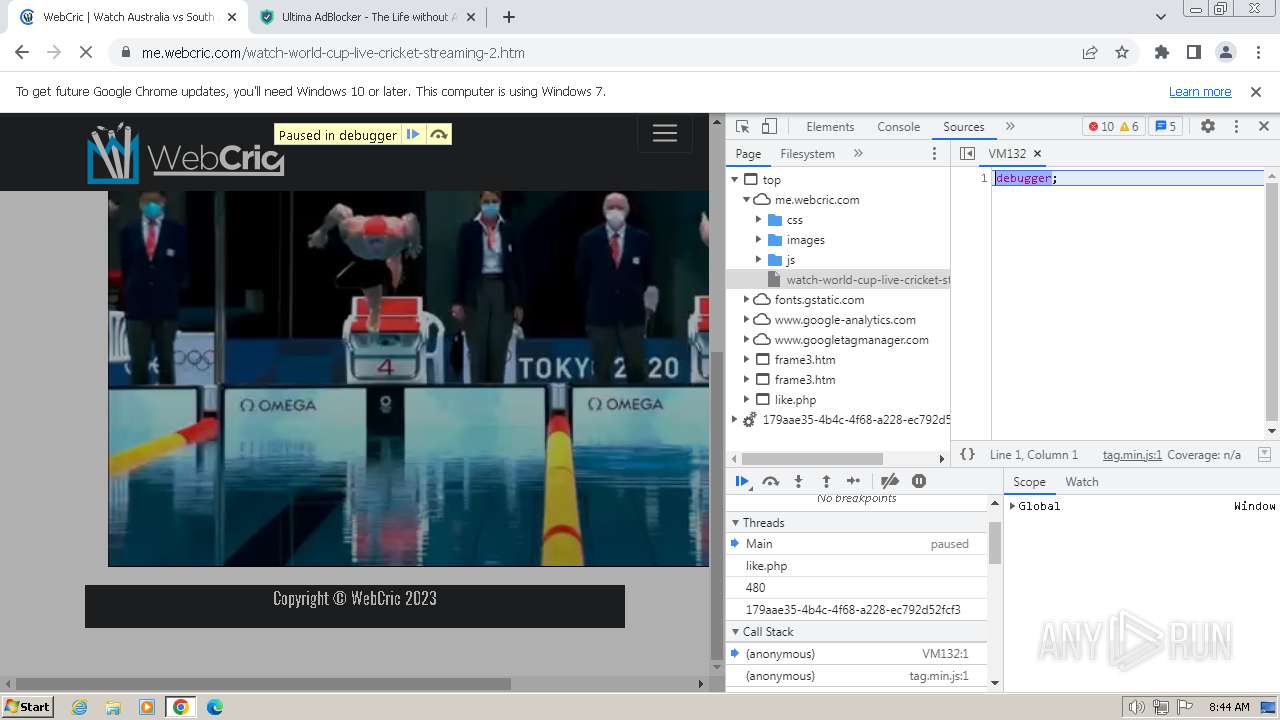
Task: Open the Chrome extensions puzzle icon
Action: 1162,53
